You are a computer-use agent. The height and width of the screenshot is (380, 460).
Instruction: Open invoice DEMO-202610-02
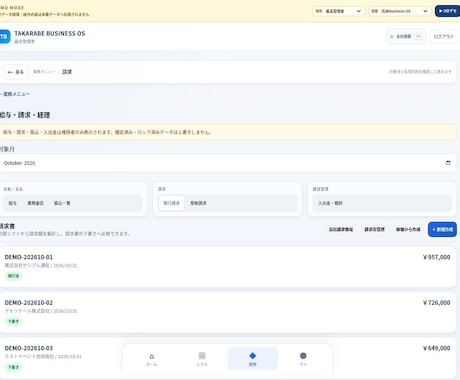[228, 313]
